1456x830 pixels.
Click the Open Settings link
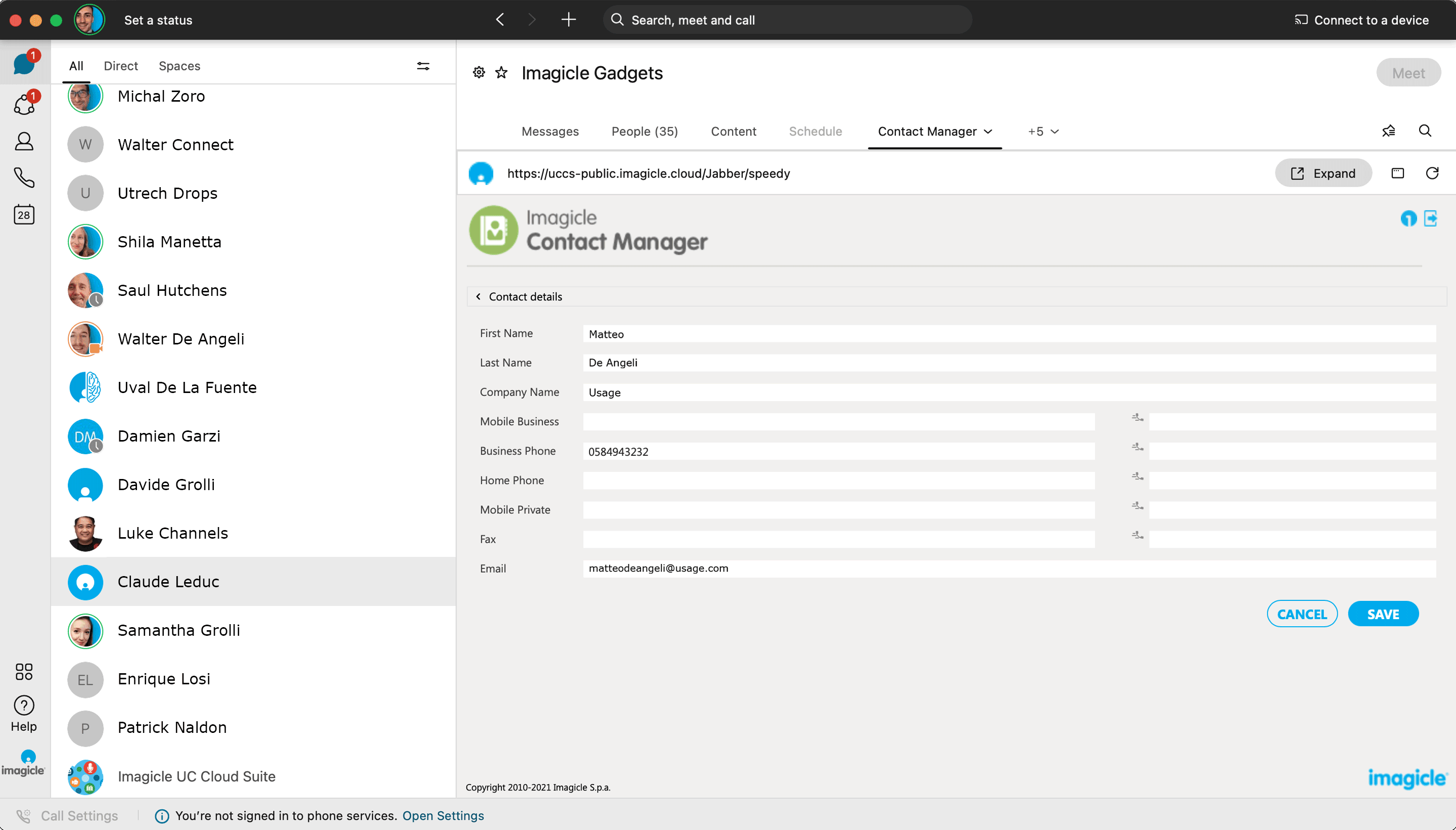(x=442, y=816)
